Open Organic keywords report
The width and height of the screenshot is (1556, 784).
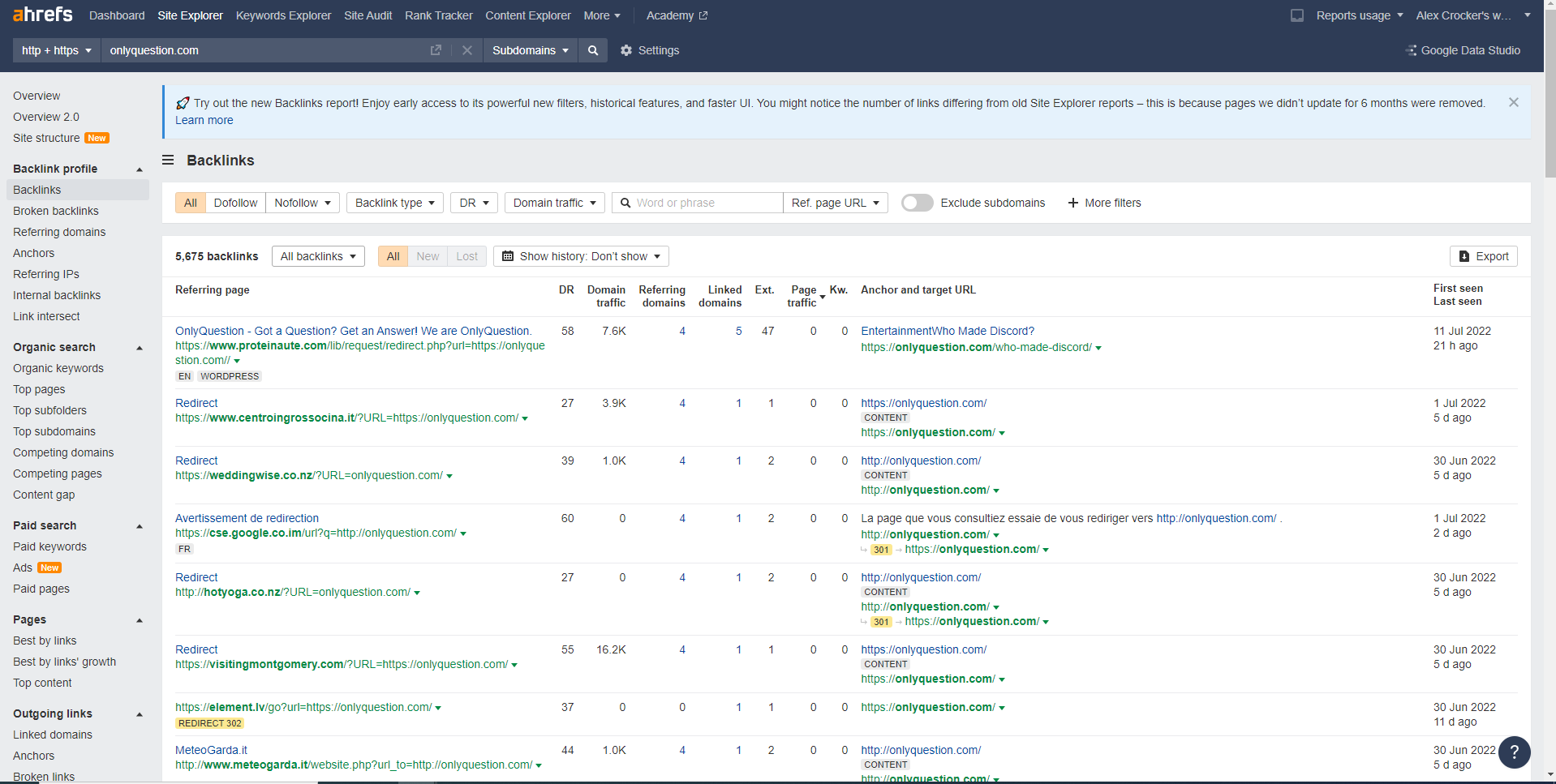tap(58, 368)
